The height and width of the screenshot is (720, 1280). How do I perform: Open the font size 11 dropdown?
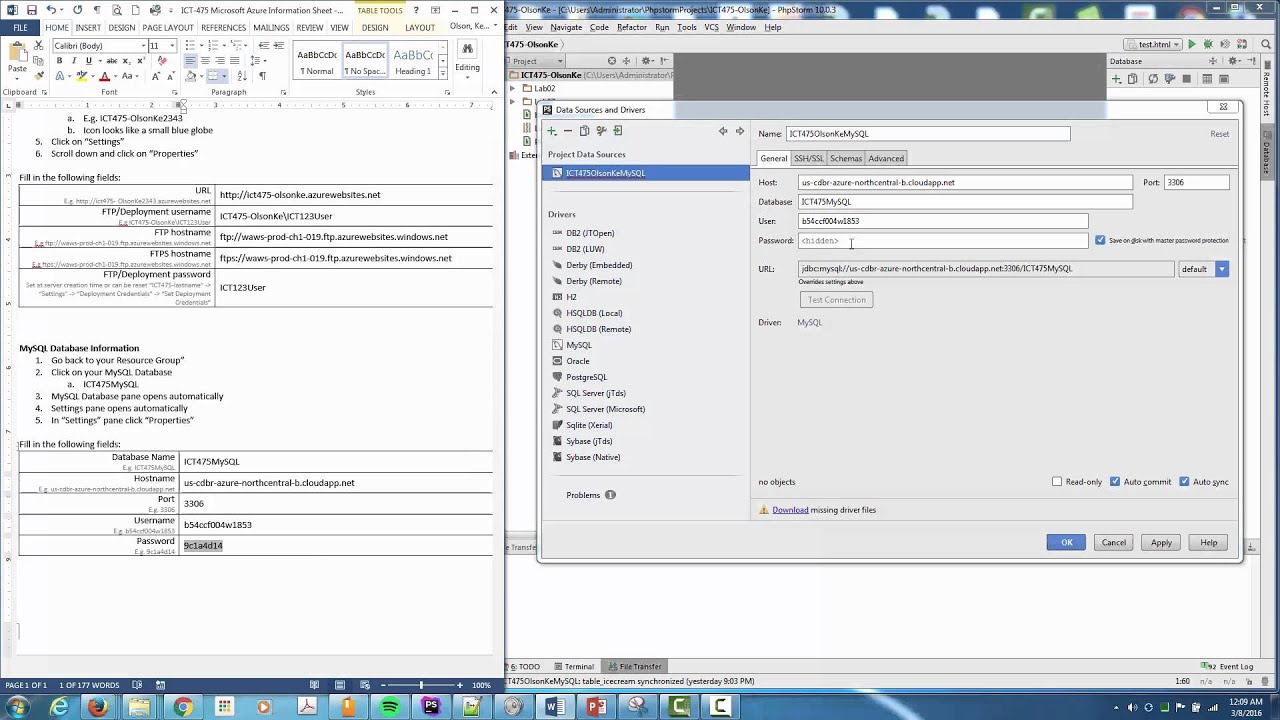point(172,46)
